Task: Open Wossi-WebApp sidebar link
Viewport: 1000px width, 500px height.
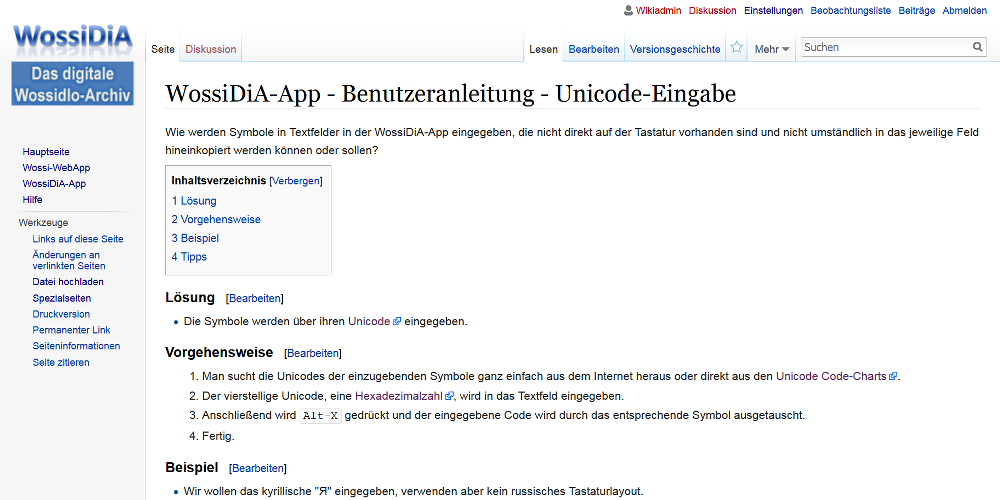Action: pyautogui.click(x=56, y=168)
